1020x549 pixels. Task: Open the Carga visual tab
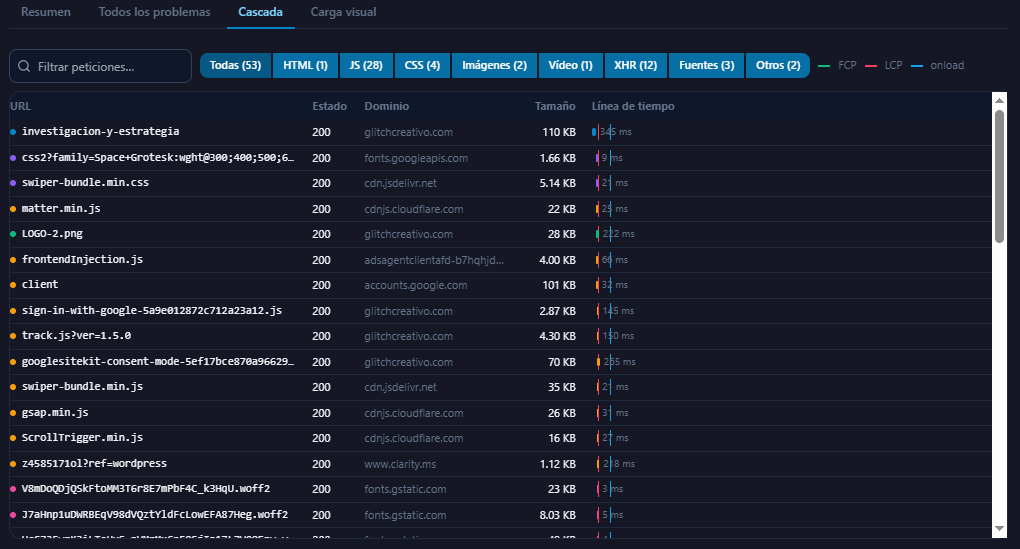[x=343, y=12]
